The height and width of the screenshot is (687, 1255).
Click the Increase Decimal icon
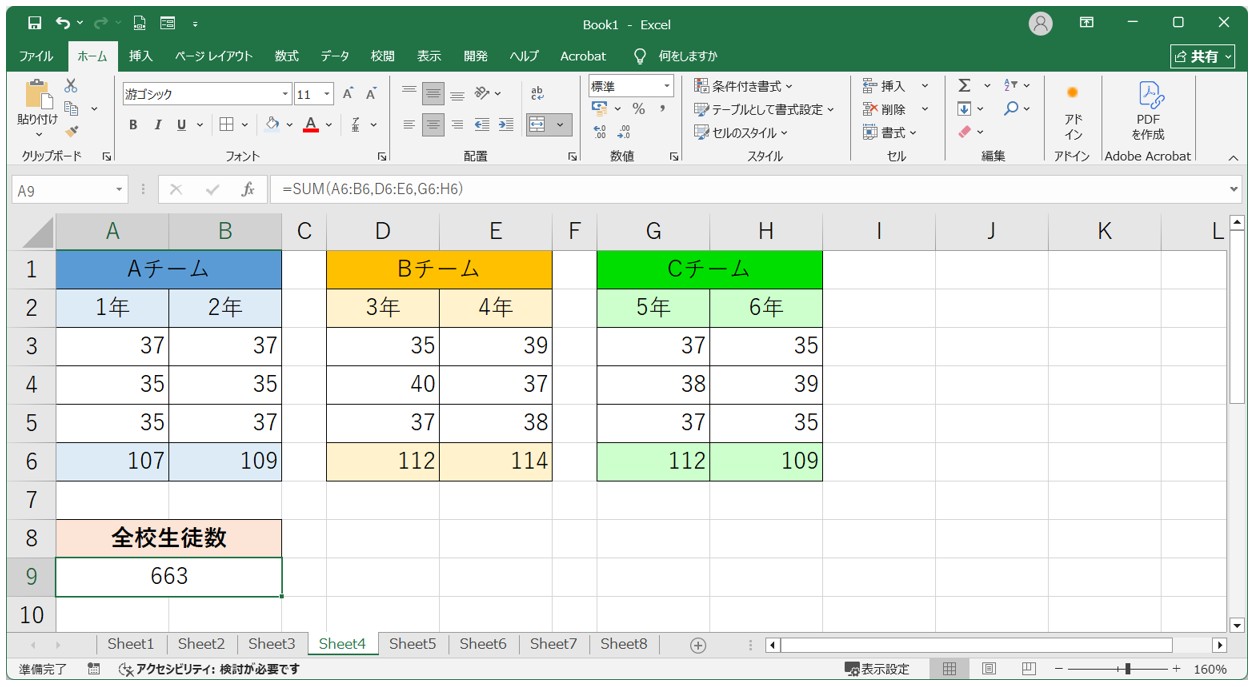click(x=600, y=131)
